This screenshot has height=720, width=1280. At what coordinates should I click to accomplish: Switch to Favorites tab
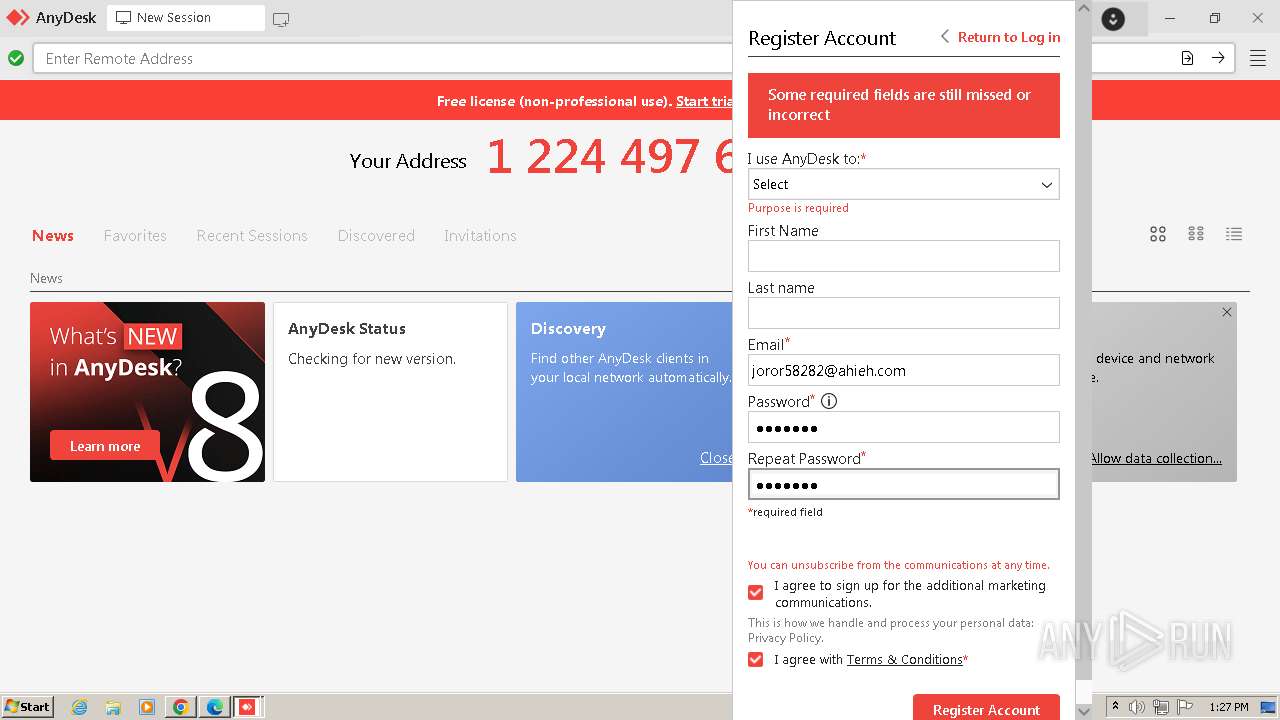point(135,236)
